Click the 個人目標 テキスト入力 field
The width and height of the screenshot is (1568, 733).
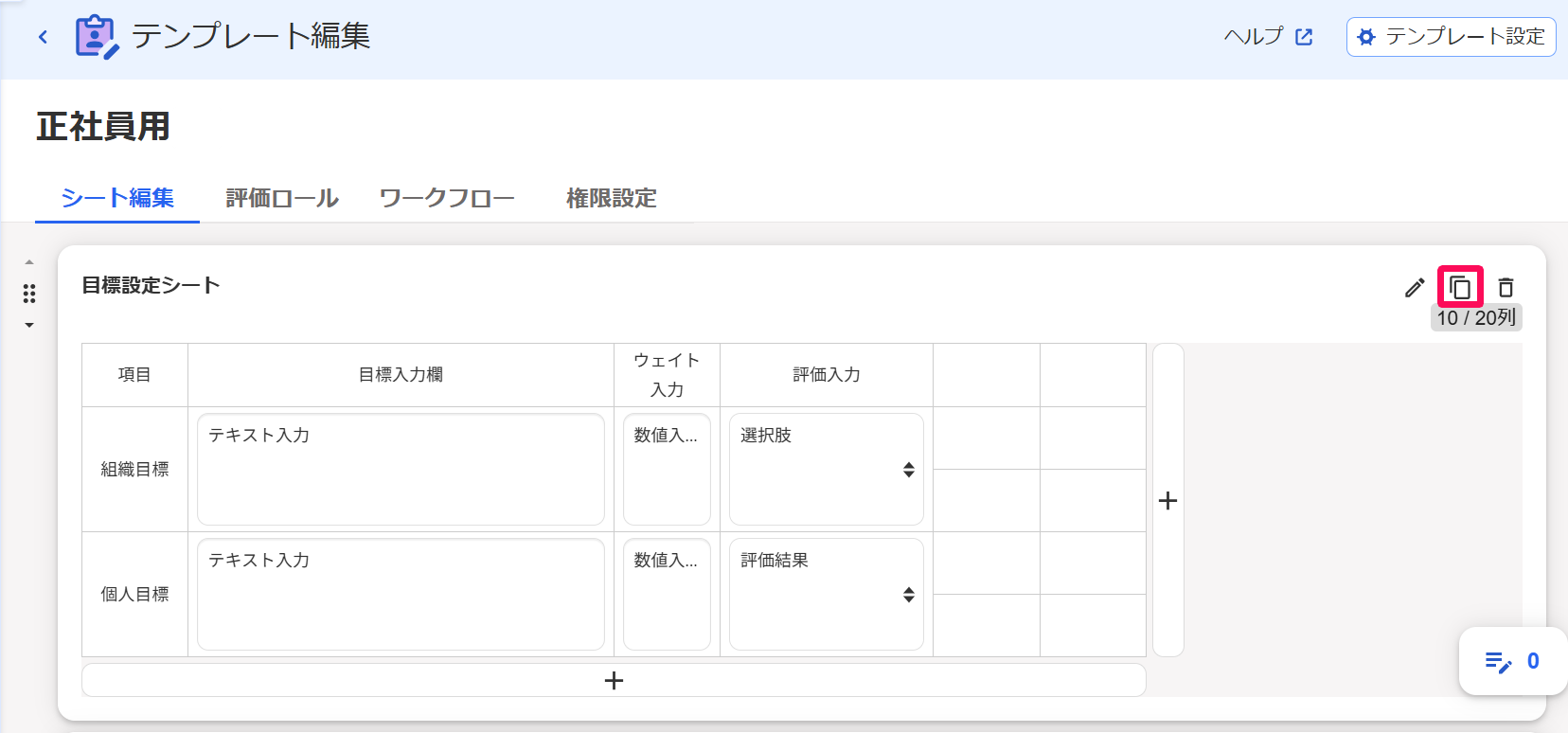[x=401, y=594]
